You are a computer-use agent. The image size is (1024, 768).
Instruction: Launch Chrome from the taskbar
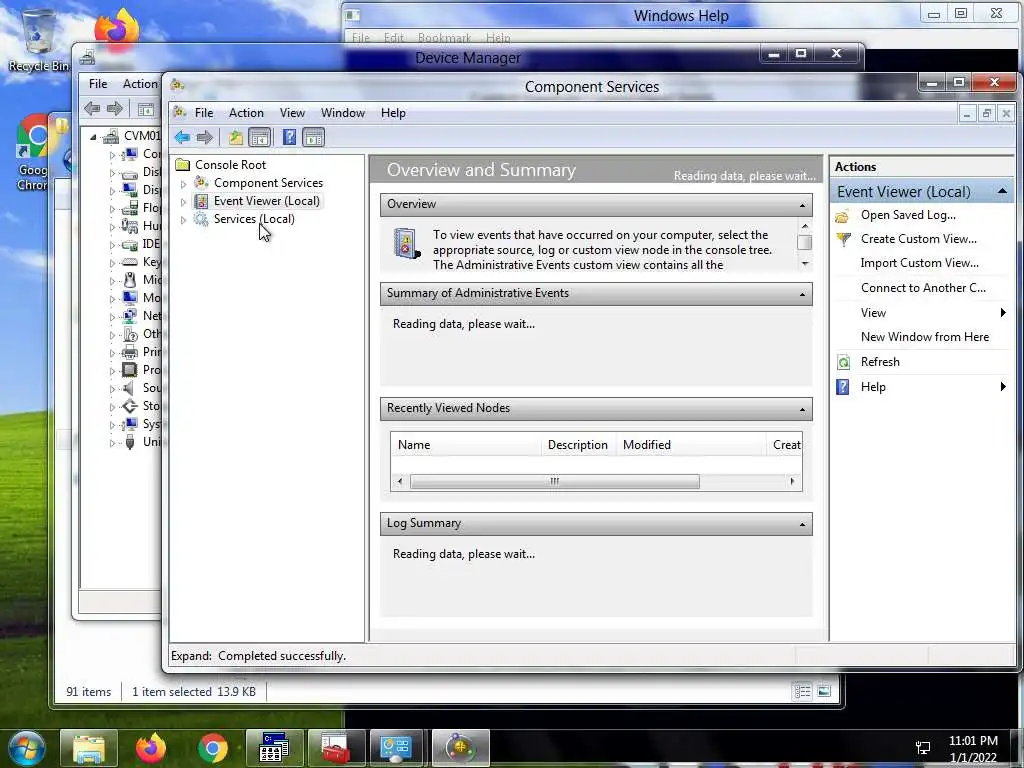(x=213, y=748)
